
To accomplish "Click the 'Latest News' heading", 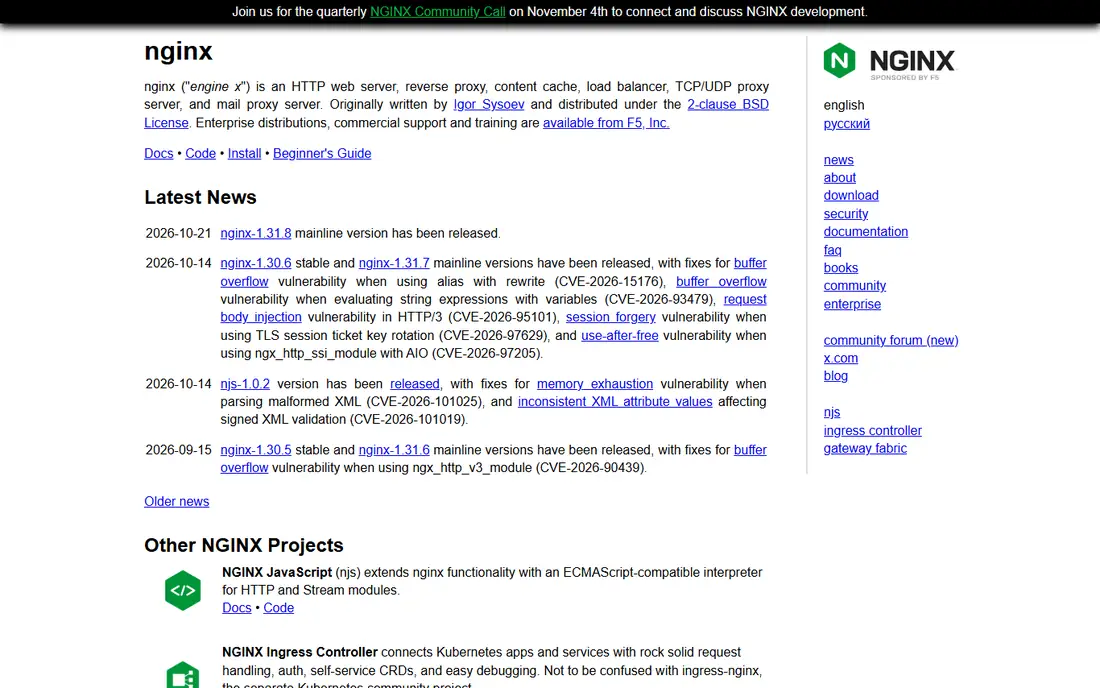I will coord(201,197).
